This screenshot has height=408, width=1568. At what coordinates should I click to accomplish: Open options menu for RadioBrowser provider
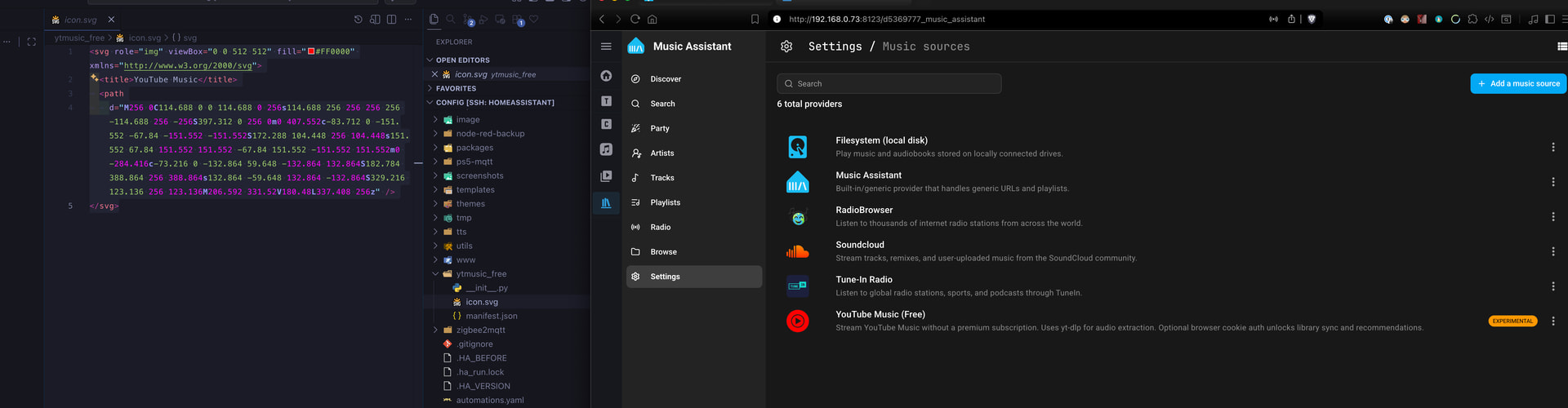[x=1552, y=216]
